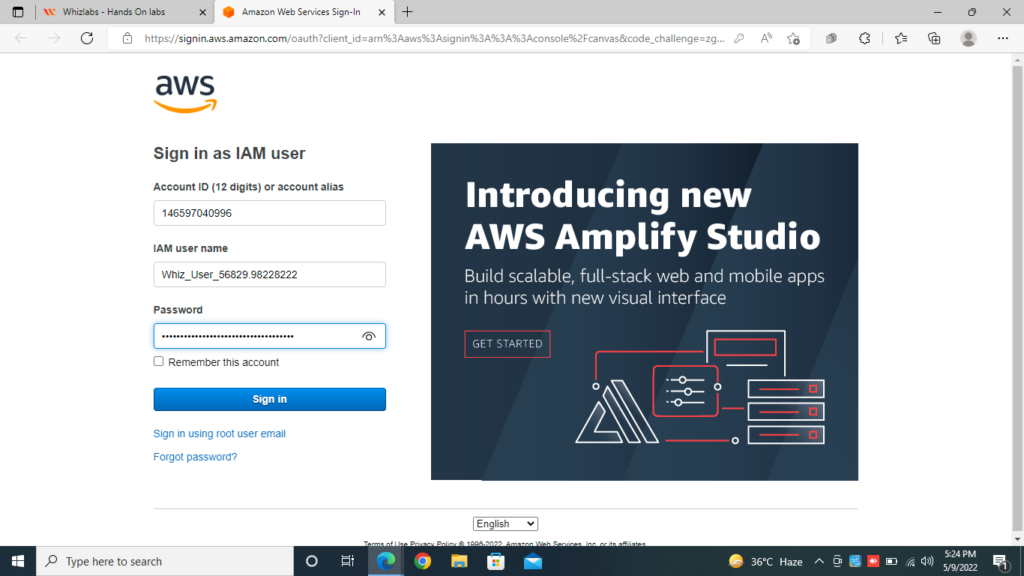1024x576 pixels.
Task: Click the Forgot password link
Action: (x=195, y=456)
